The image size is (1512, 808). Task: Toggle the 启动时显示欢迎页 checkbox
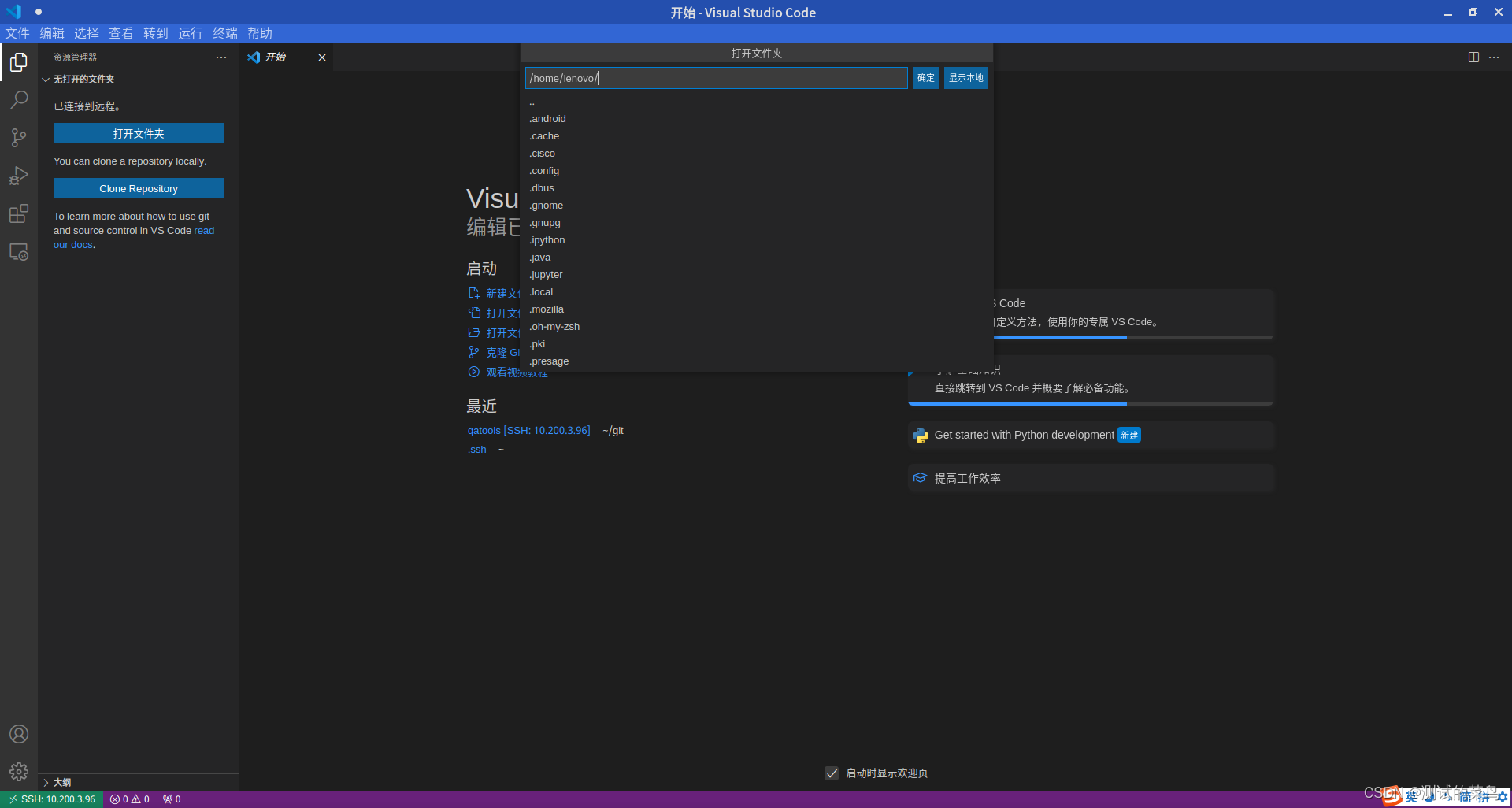[832, 773]
